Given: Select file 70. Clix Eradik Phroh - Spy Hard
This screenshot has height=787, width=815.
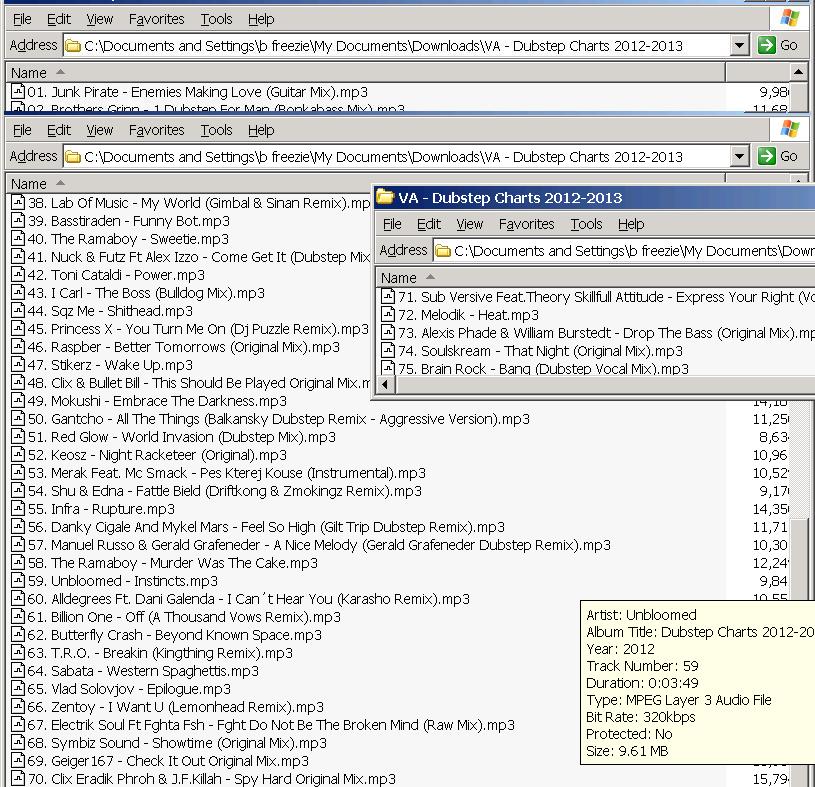Looking at the screenshot, I should [x=223, y=778].
